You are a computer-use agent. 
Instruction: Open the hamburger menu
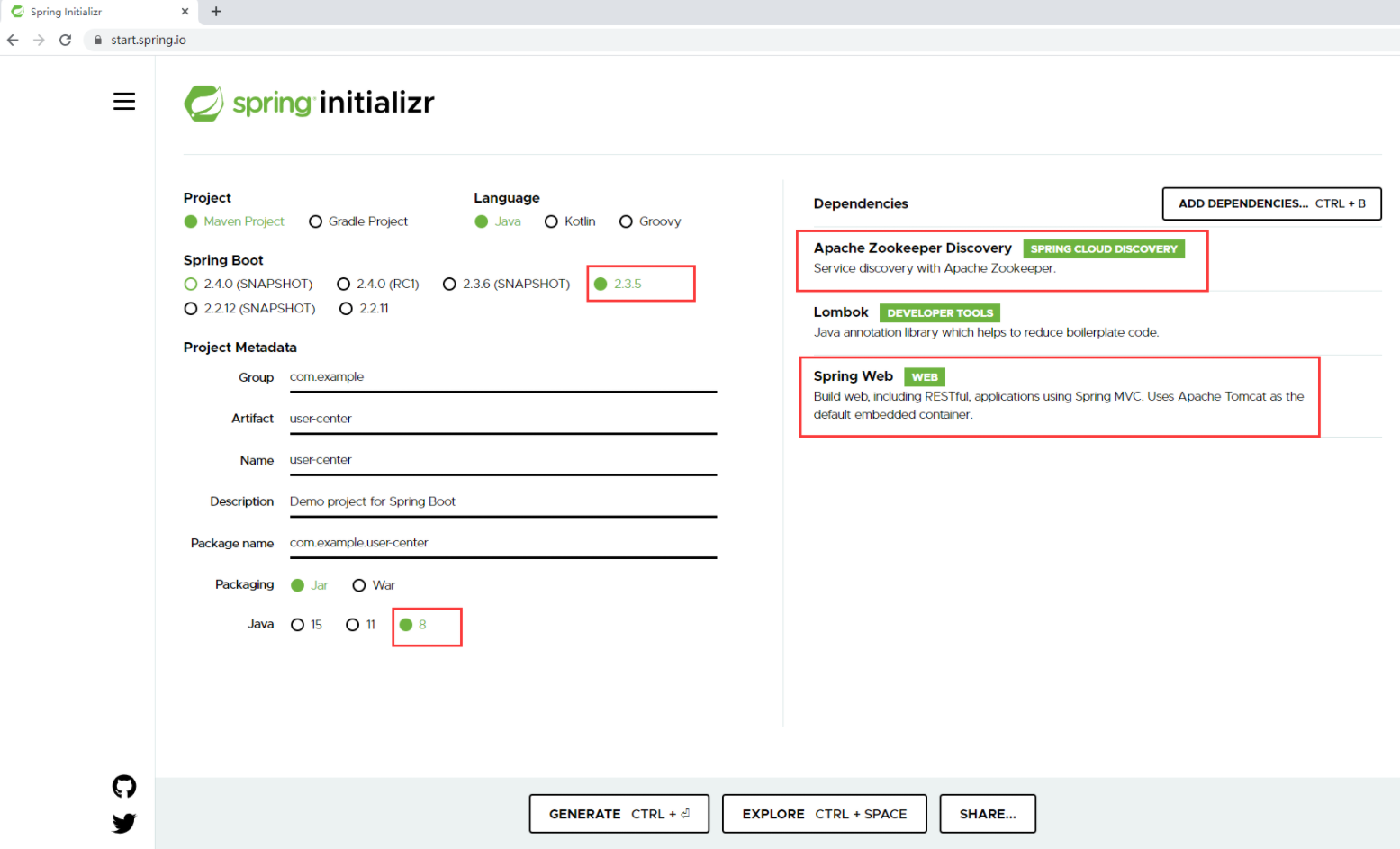pyautogui.click(x=124, y=102)
